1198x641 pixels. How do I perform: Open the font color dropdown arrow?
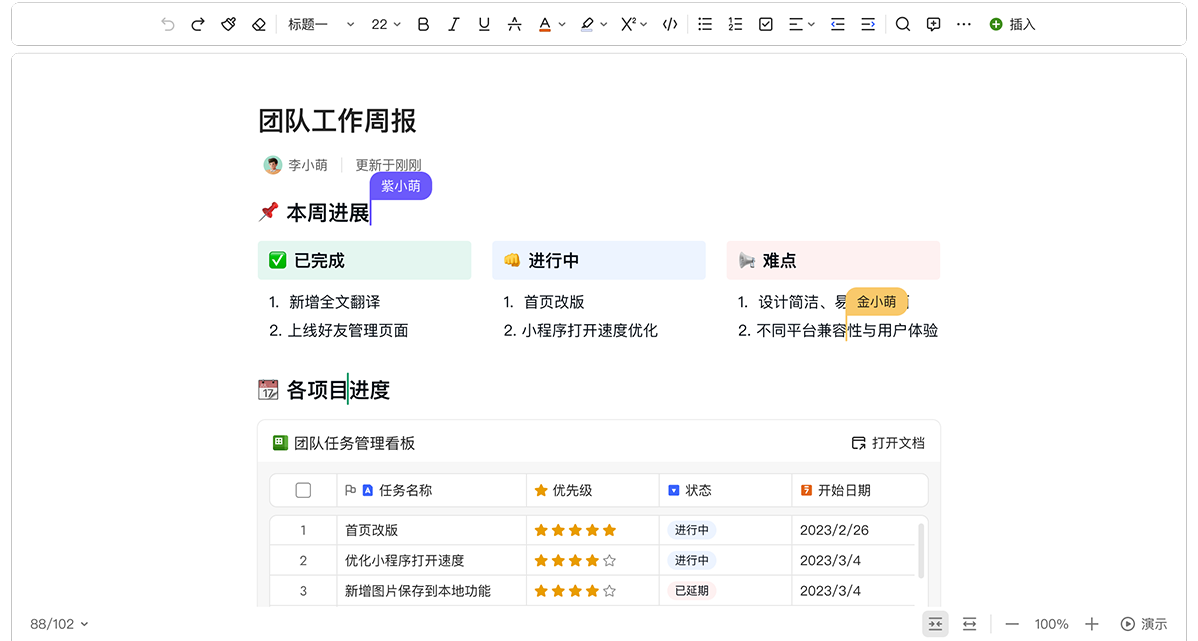click(x=562, y=24)
